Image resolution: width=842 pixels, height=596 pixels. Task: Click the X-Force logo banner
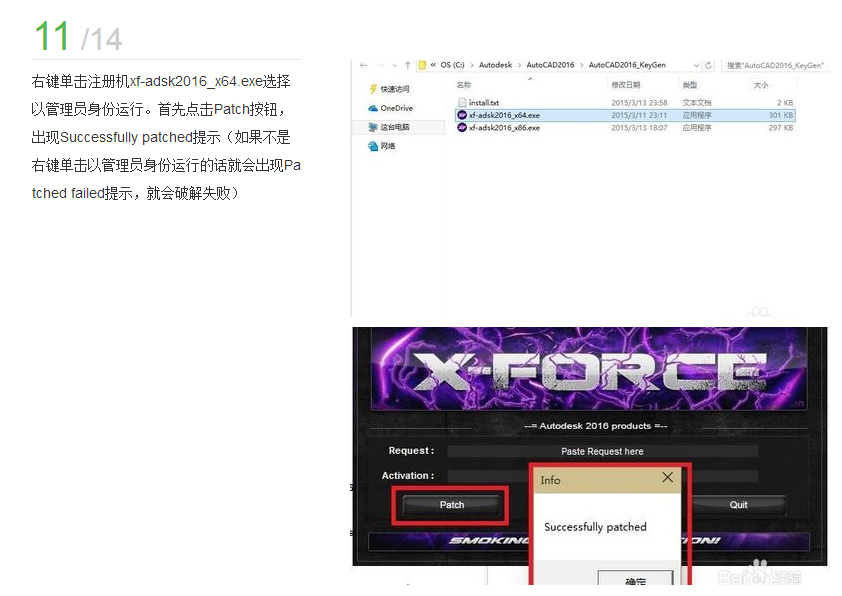point(589,369)
